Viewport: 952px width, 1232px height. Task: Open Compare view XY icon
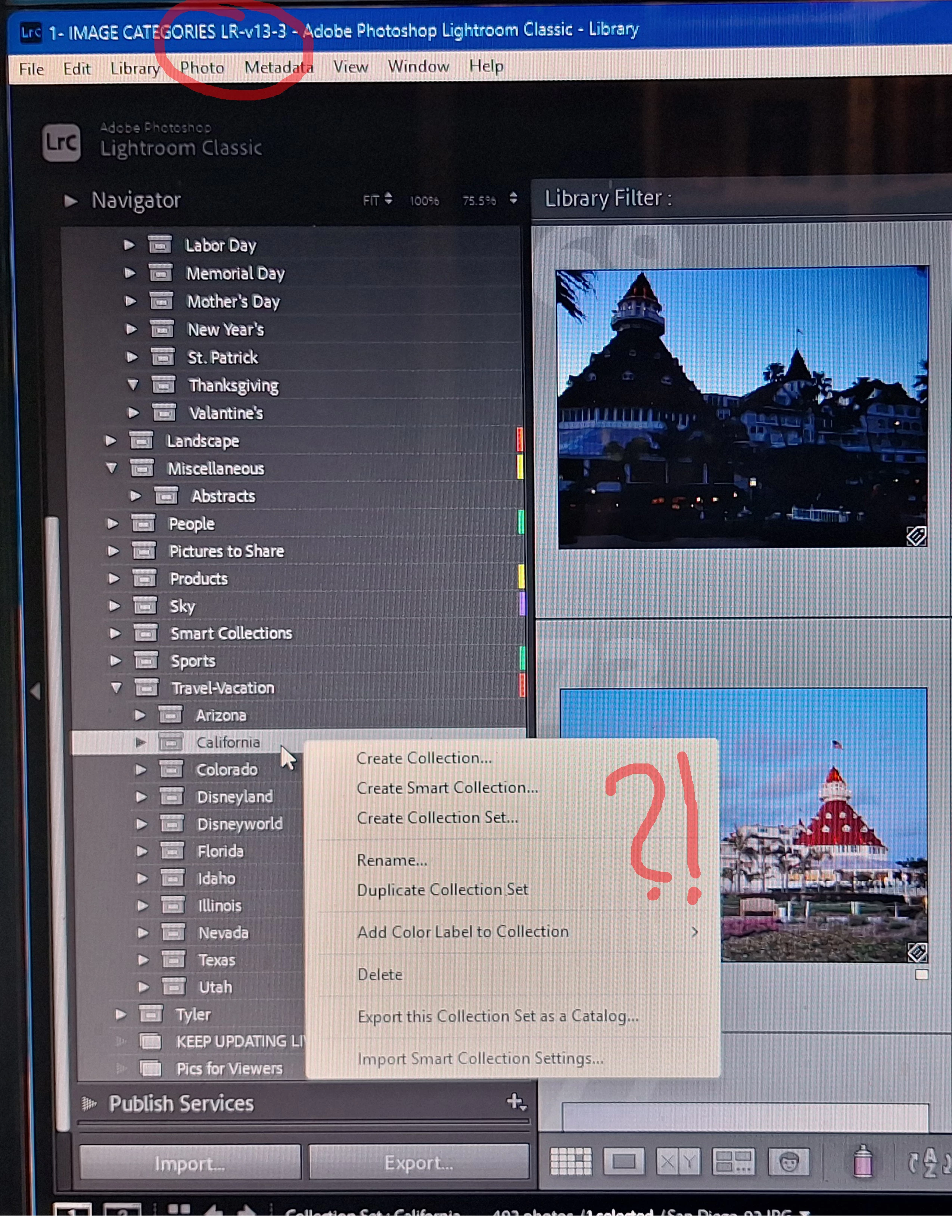(678, 1162)
